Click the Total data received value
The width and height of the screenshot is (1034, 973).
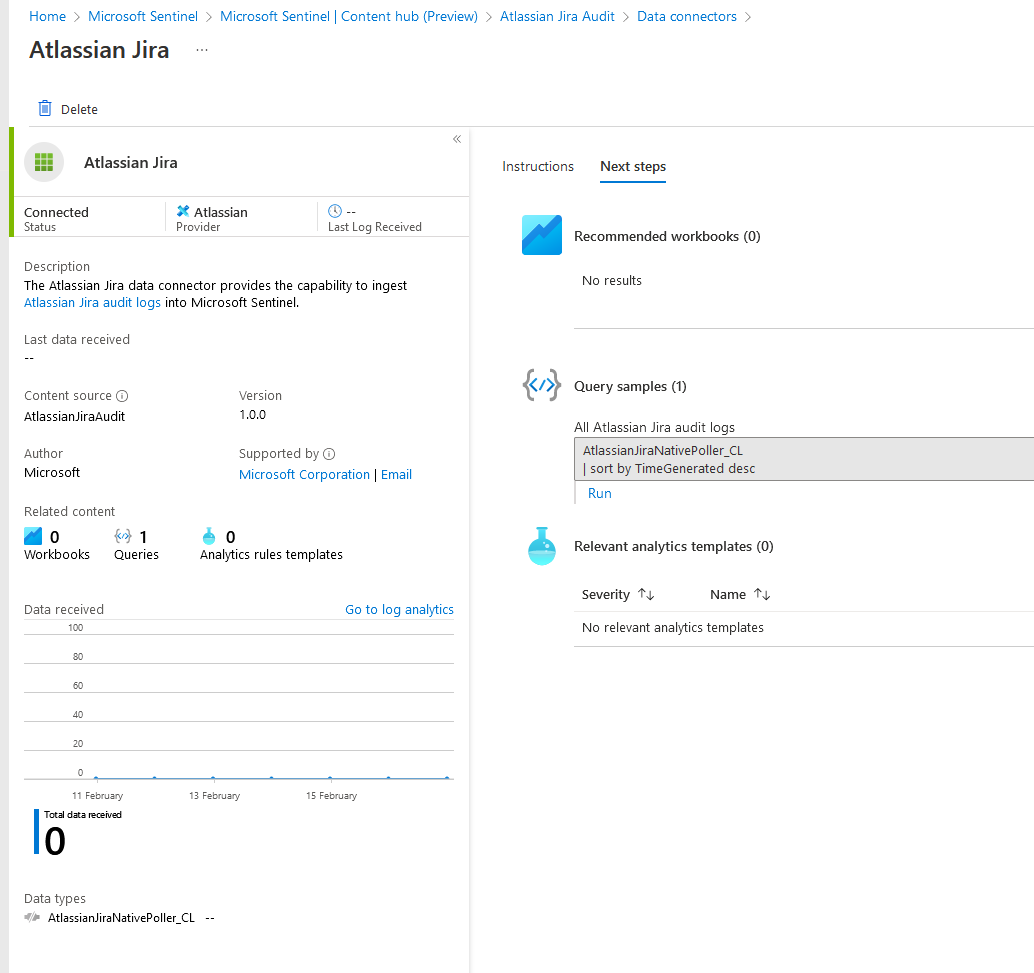coord(55,841)
